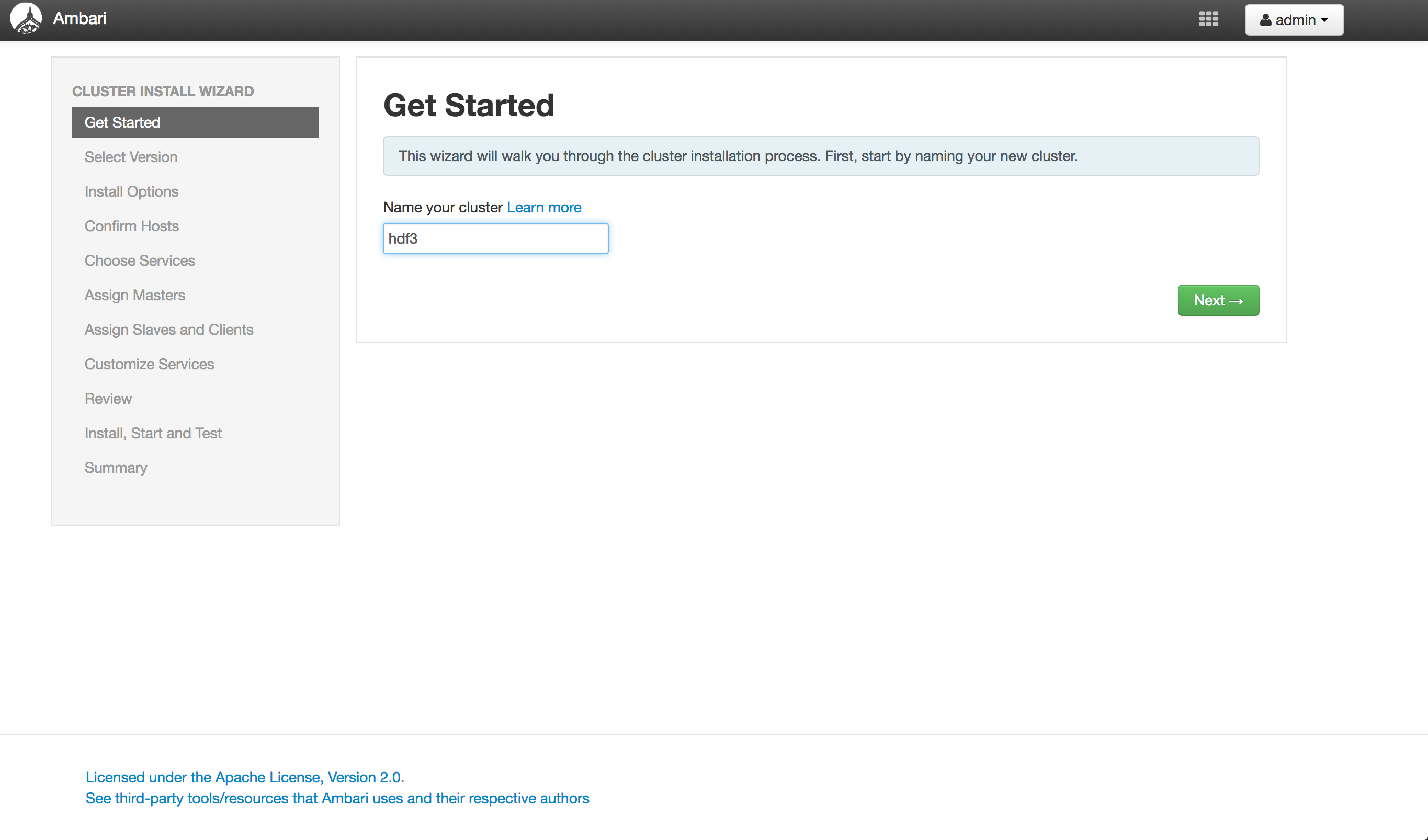Jump to the Summary step
Screen dimensions: 1428x840
pyautogui.click(x=116, y=468)
